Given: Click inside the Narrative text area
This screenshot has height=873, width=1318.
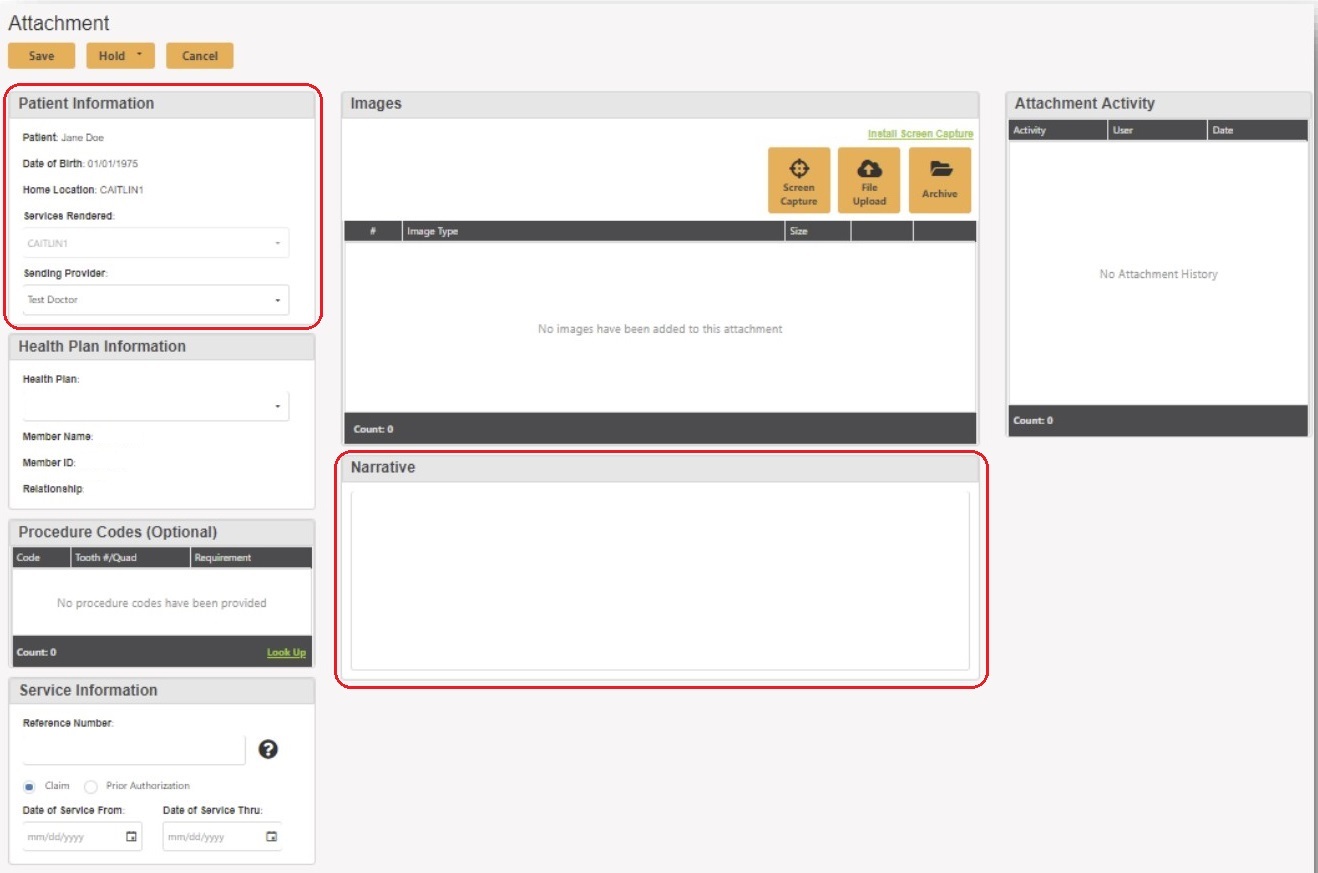Looking at the screenshot, I should pyautogui.click(x=660, y=580).
